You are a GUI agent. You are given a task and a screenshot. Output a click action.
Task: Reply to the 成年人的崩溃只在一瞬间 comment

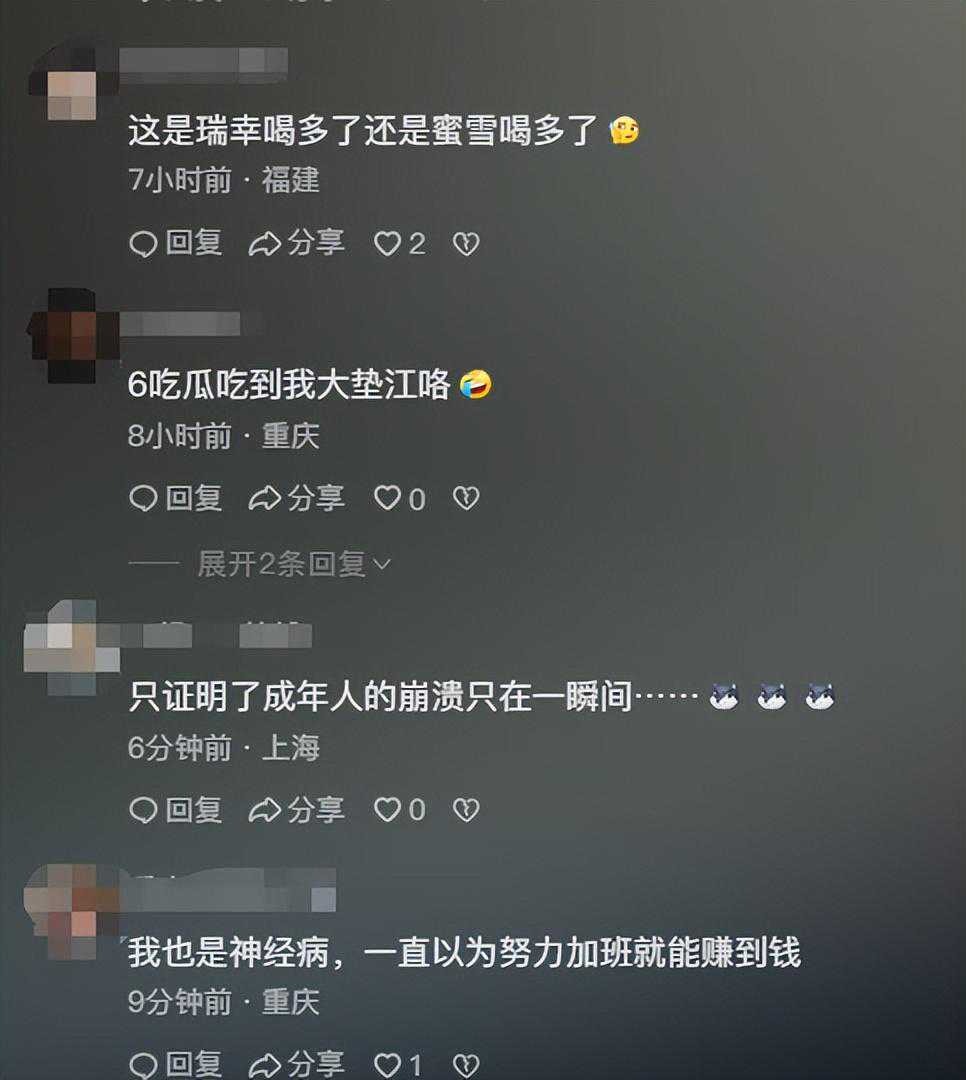click(x=176, y=809)
